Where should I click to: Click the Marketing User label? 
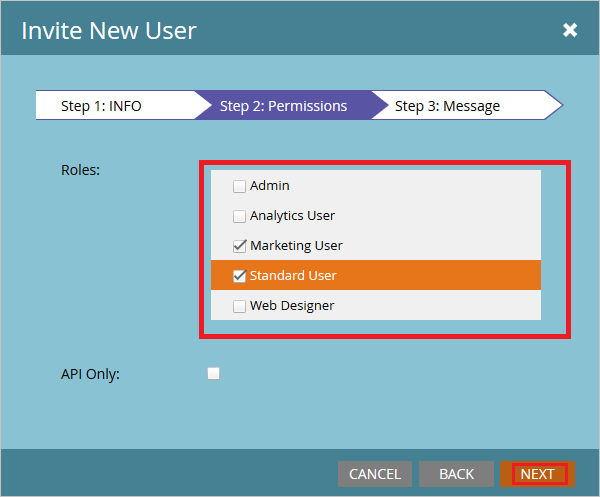pyautogui.click(x=296, y=246)
